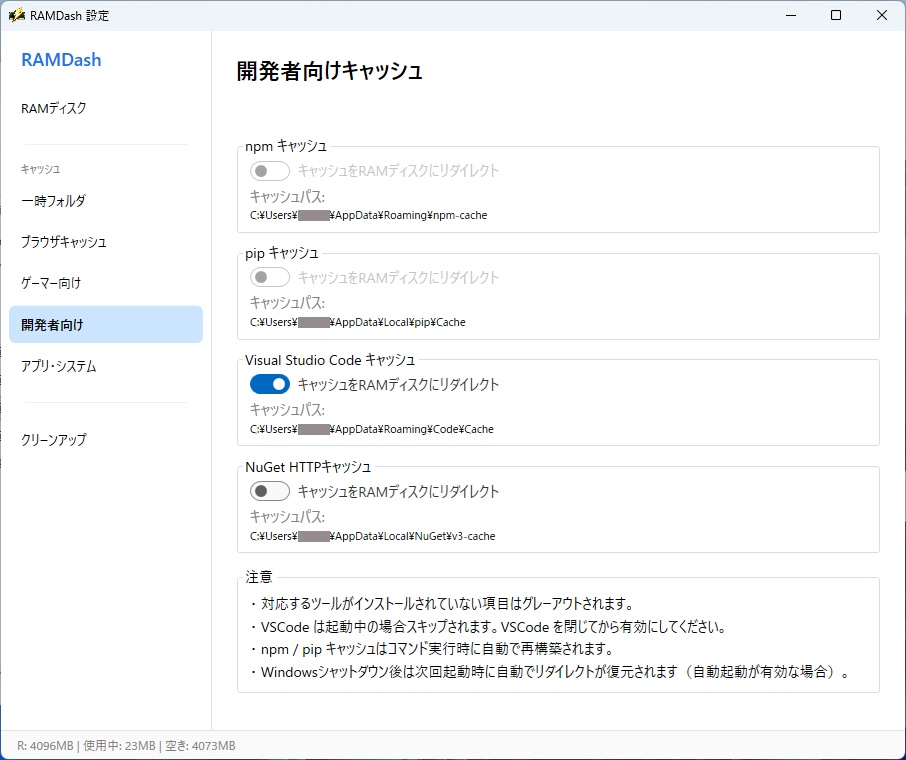Viewport: 906px width, 760px height.
Task: Click status bar R: 4096MB usage text
Action: [126, 746]
